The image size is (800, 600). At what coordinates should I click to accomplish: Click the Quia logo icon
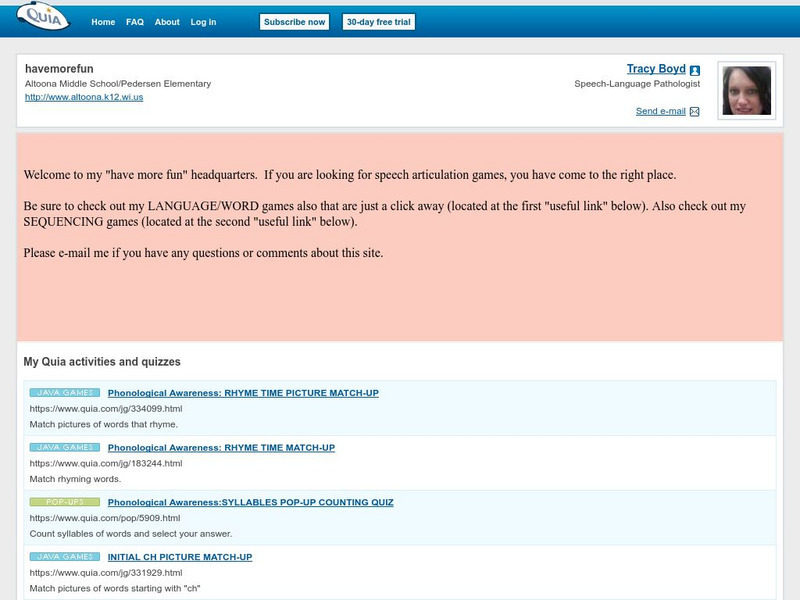point(42,19)
